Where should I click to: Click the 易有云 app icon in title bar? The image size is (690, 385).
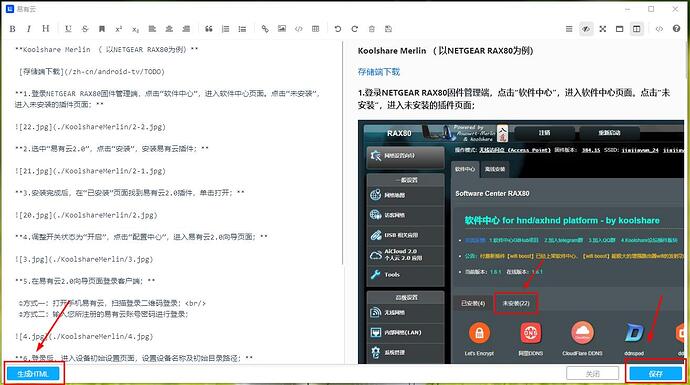coord(10,9)
